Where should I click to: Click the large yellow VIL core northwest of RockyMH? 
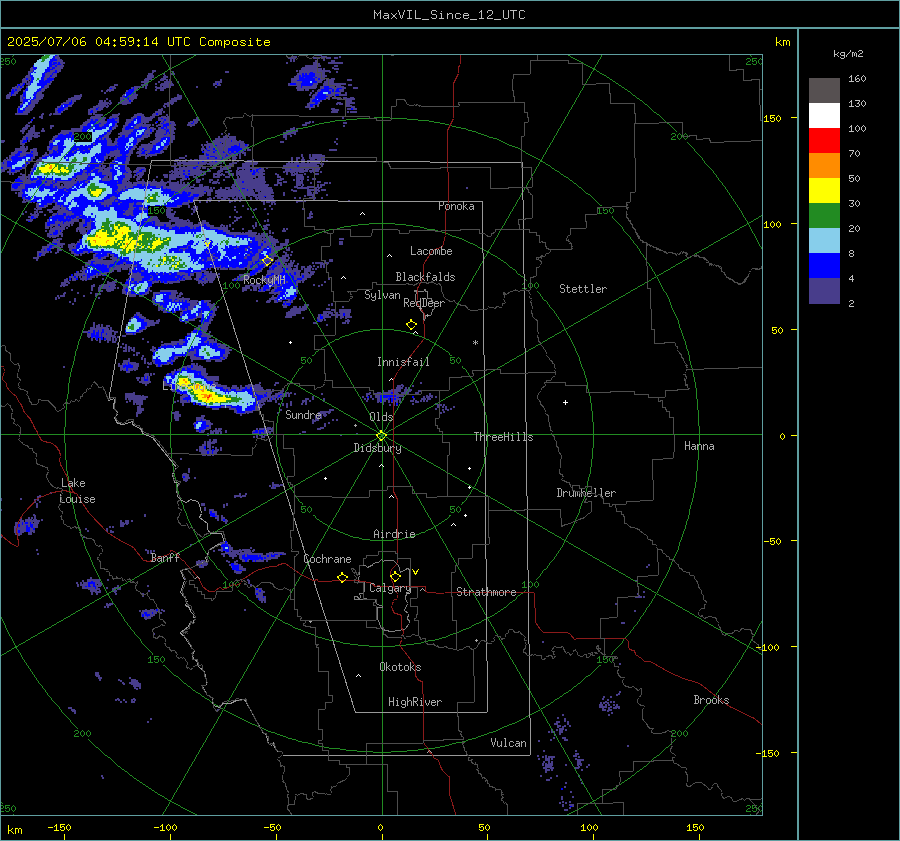122,237
